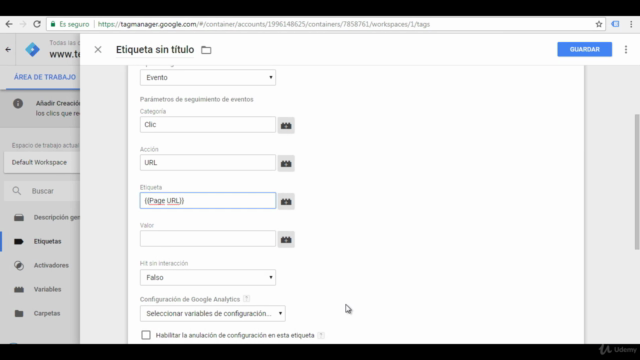The height and width of the screenshot is (360, 640).
Task: Click the browser back arrow
Action: [x=9, y=24]
